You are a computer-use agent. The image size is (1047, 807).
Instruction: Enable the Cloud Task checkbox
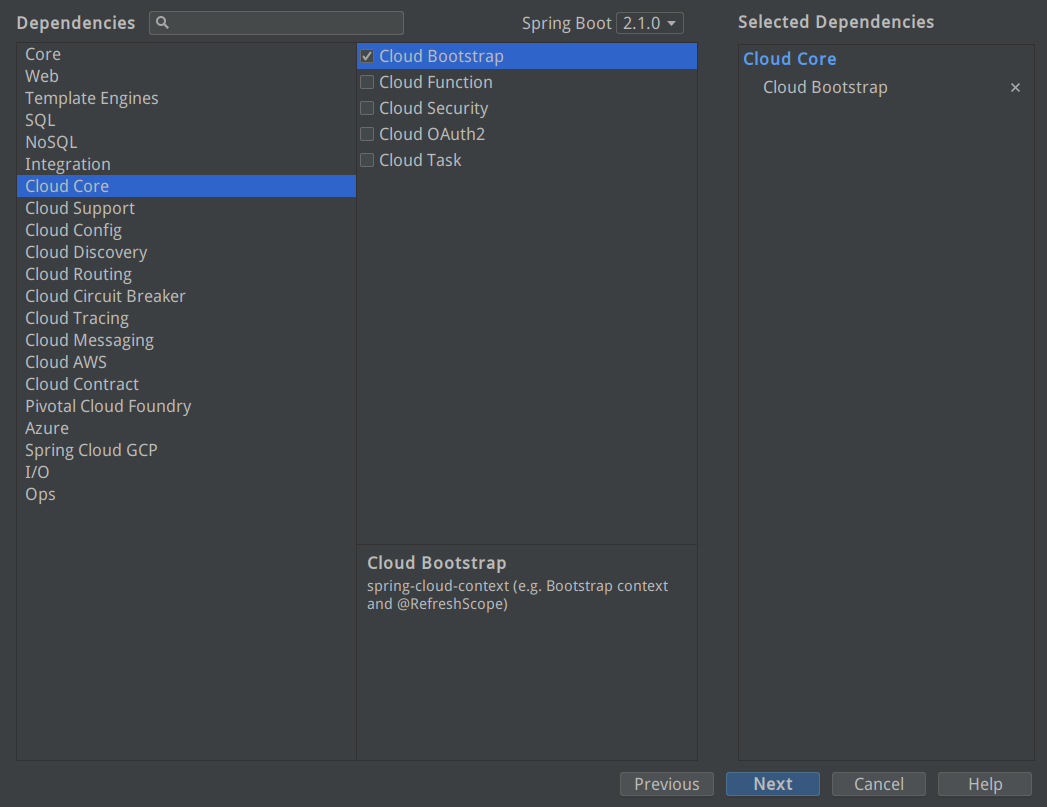[367, 160]
